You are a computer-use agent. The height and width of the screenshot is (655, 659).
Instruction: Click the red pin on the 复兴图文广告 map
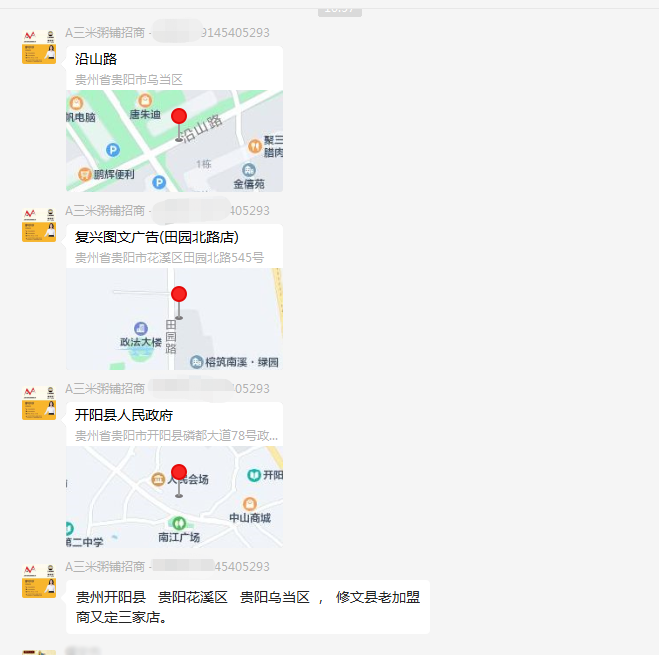(179, 296)
